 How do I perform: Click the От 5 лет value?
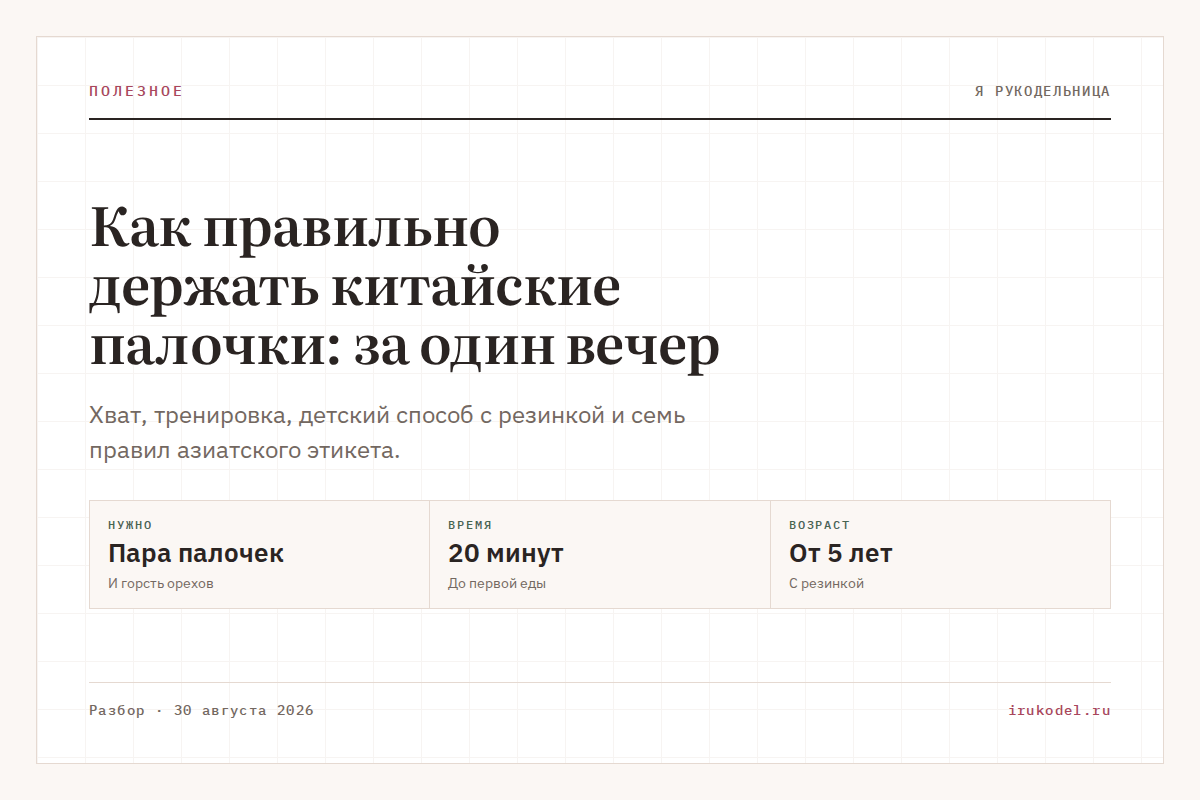[x=841, y=553]
